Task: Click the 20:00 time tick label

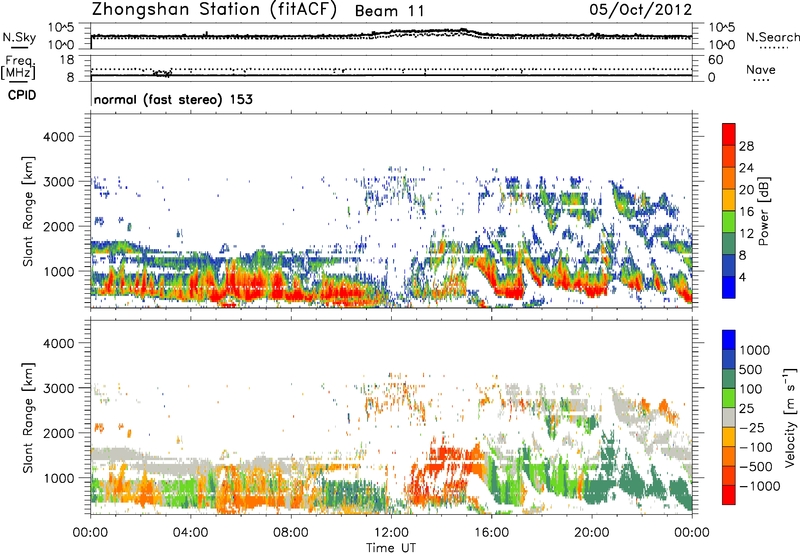Action: 591,533
